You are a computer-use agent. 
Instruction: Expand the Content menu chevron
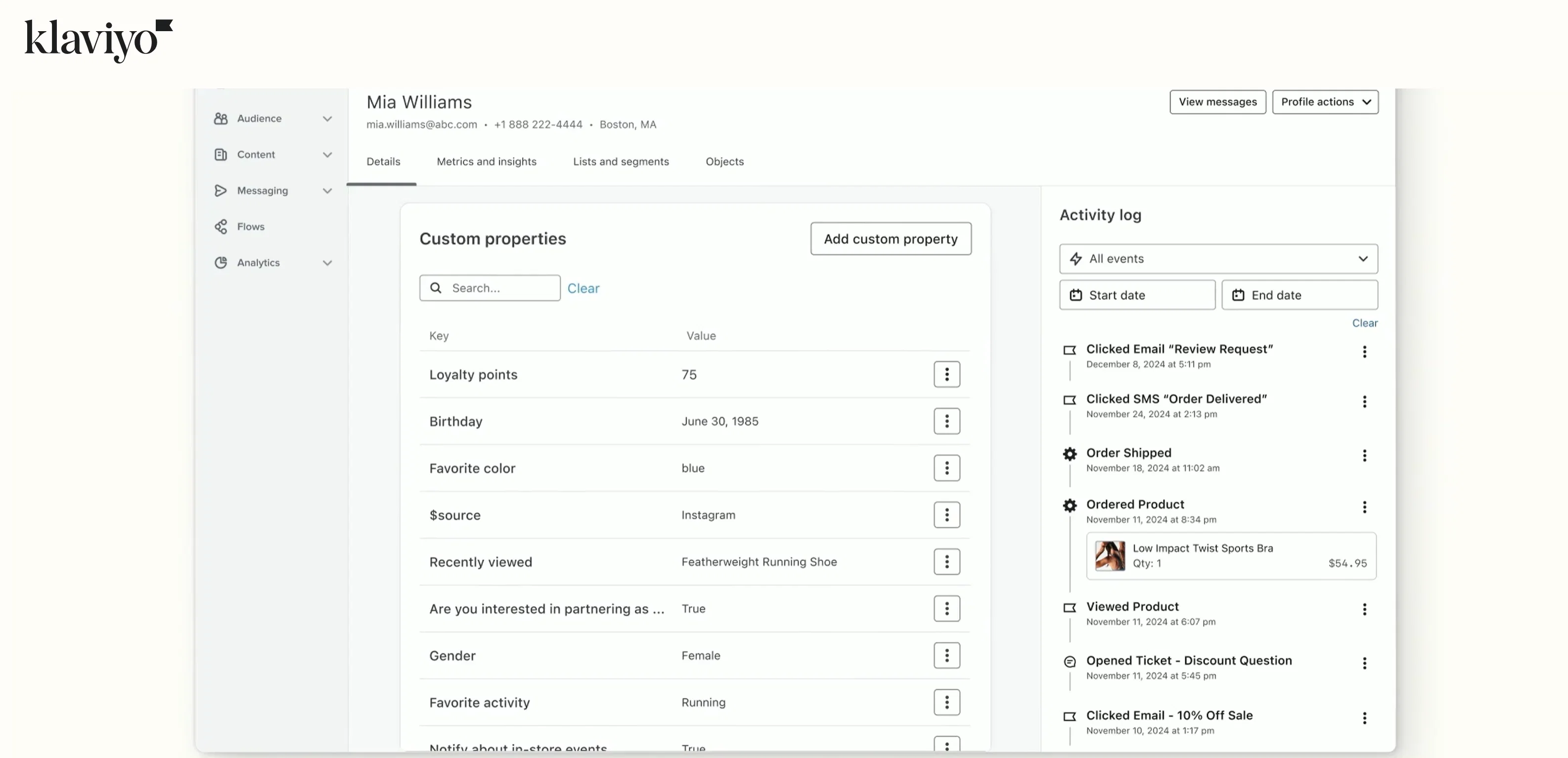327,155
